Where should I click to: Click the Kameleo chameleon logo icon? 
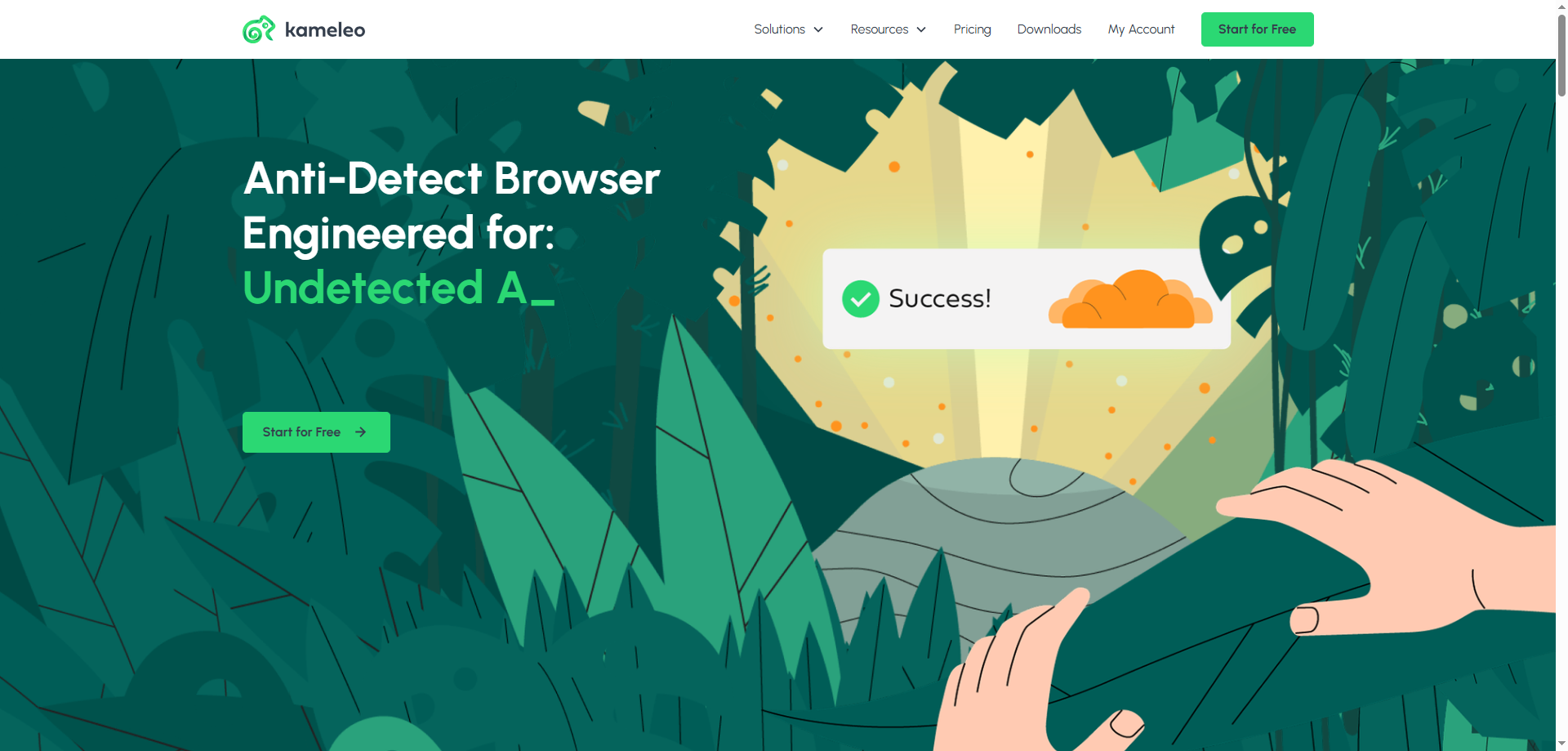[259, 29]
